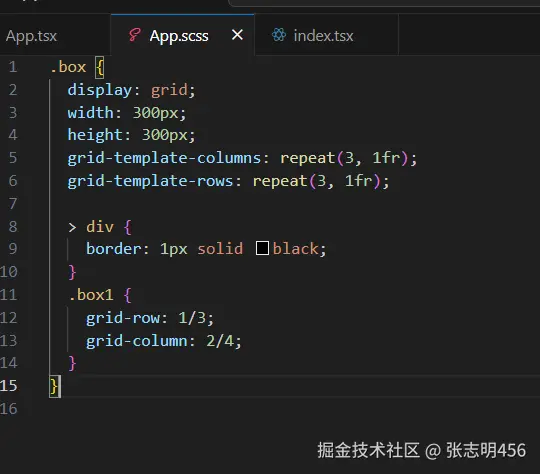Click the grid-template-rows property
The width and height of the screenshot is (540, 474).
tap(150, 181)
